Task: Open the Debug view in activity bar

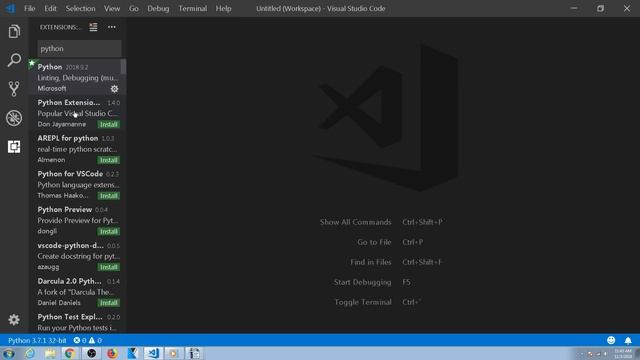Action: click(14, 118)
